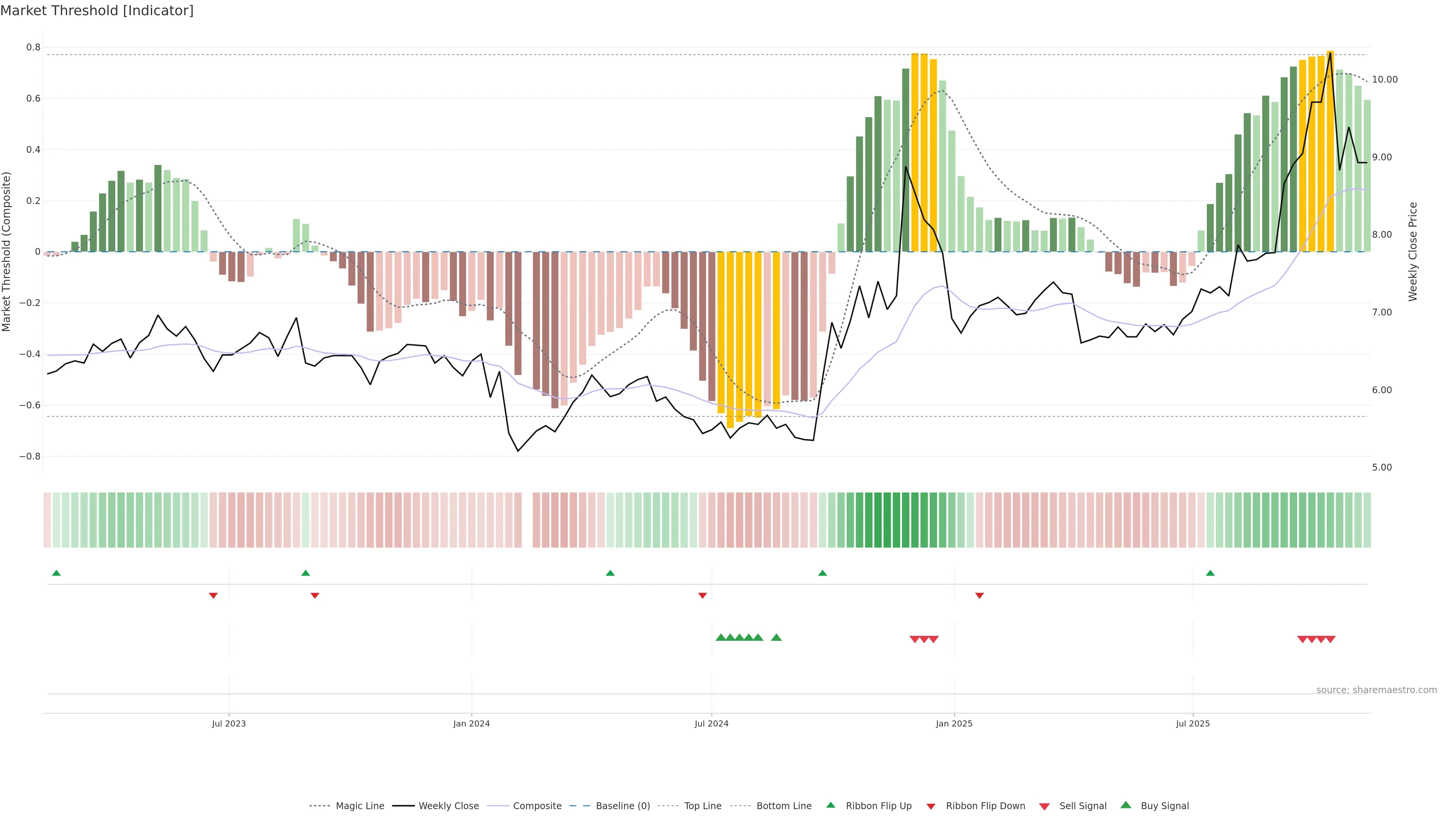Click the ribbon flip up marker near July 2025

(x=1210, y=573)
